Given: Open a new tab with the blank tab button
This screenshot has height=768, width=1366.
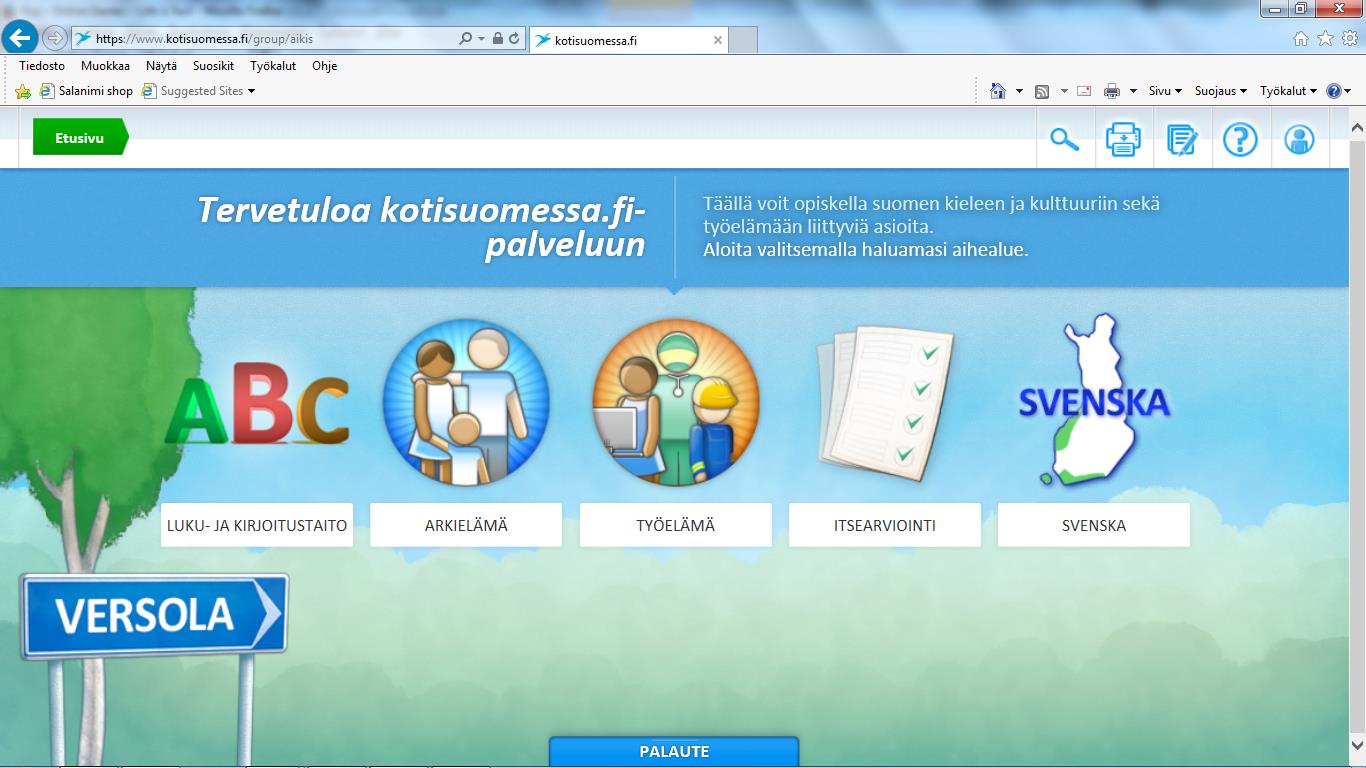Looking at the screenshot, I should (743, 40).
